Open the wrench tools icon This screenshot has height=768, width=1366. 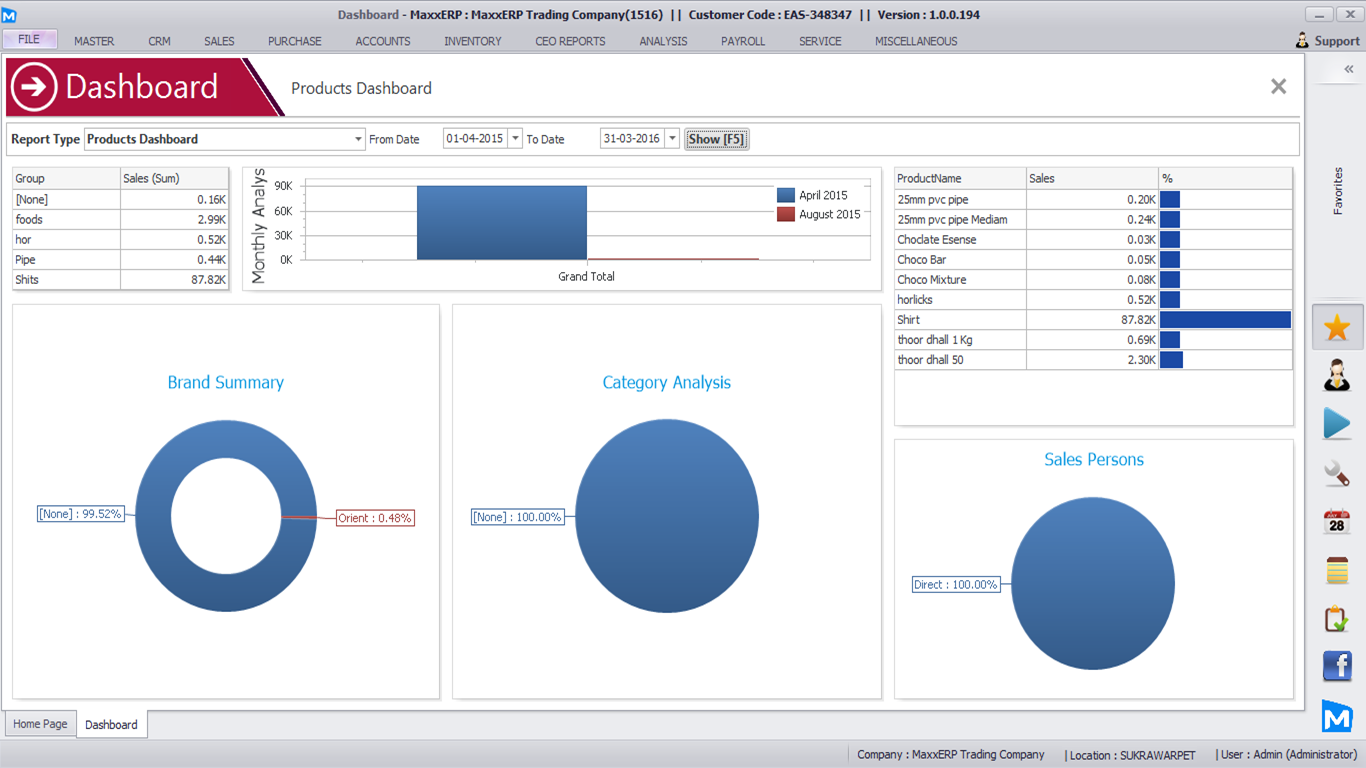pos(1337,473)
